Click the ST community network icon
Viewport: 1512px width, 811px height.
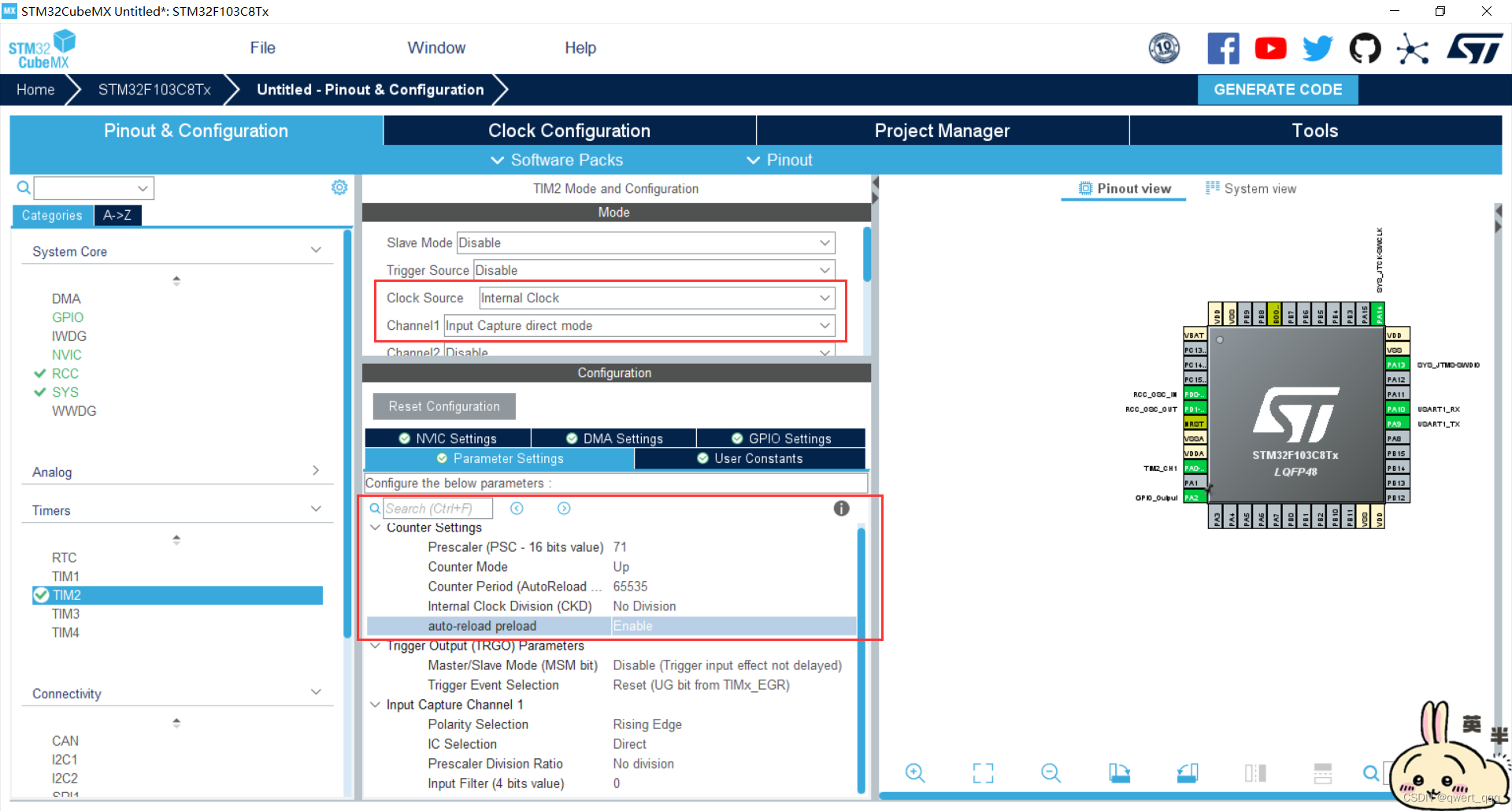pyautogui.click(x=1412, y=49)
